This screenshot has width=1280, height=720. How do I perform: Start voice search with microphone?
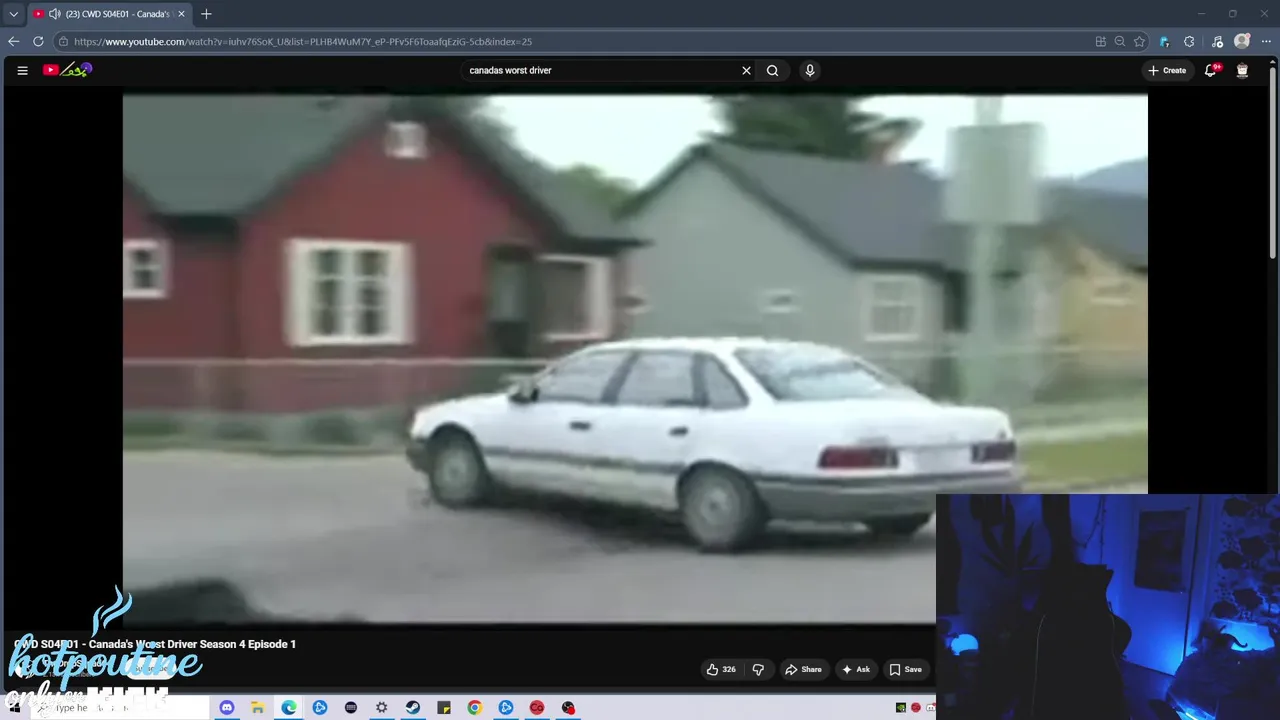click(x=810, y=70)
